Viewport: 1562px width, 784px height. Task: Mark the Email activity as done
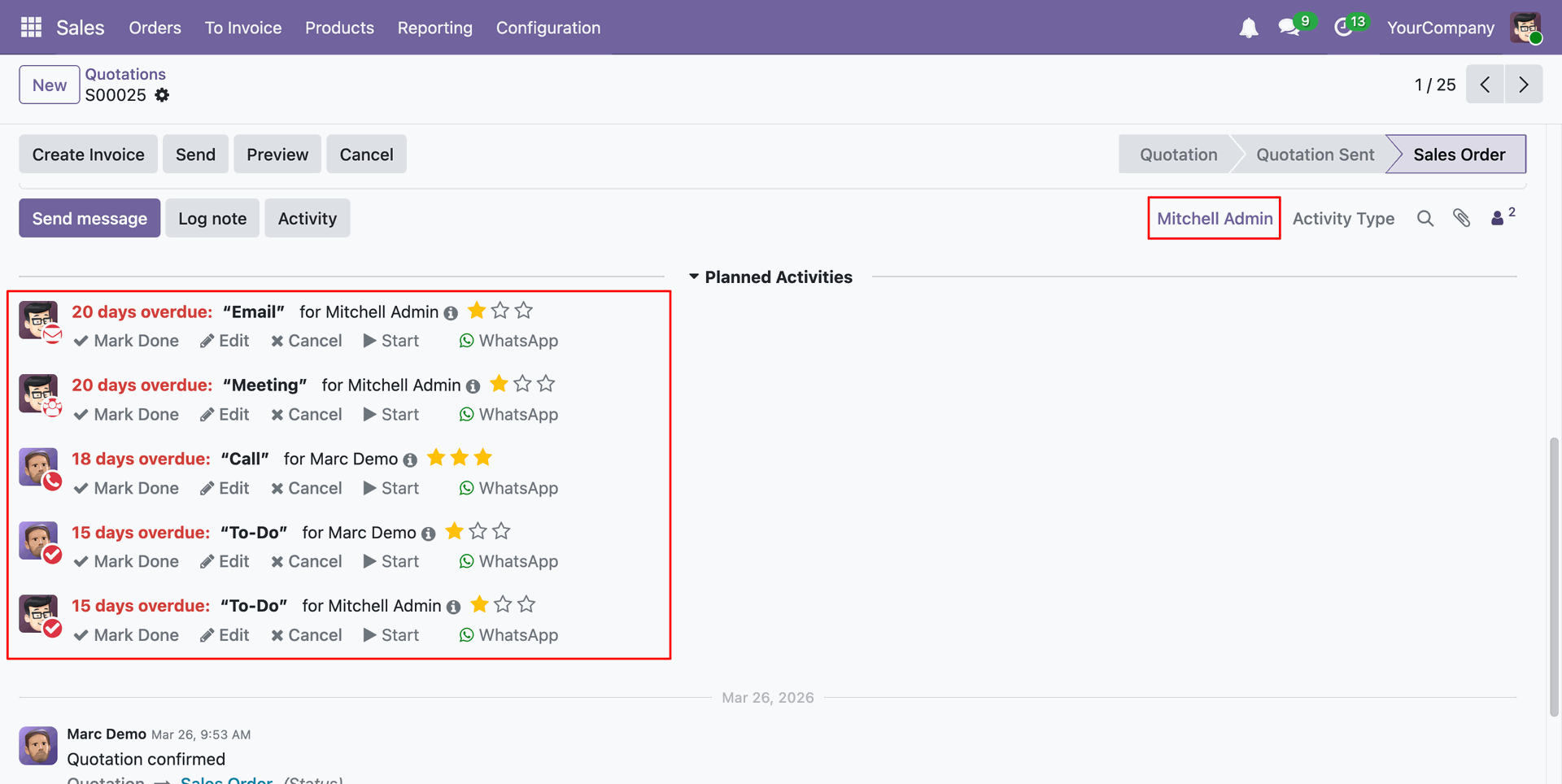(x=126, y=341)
